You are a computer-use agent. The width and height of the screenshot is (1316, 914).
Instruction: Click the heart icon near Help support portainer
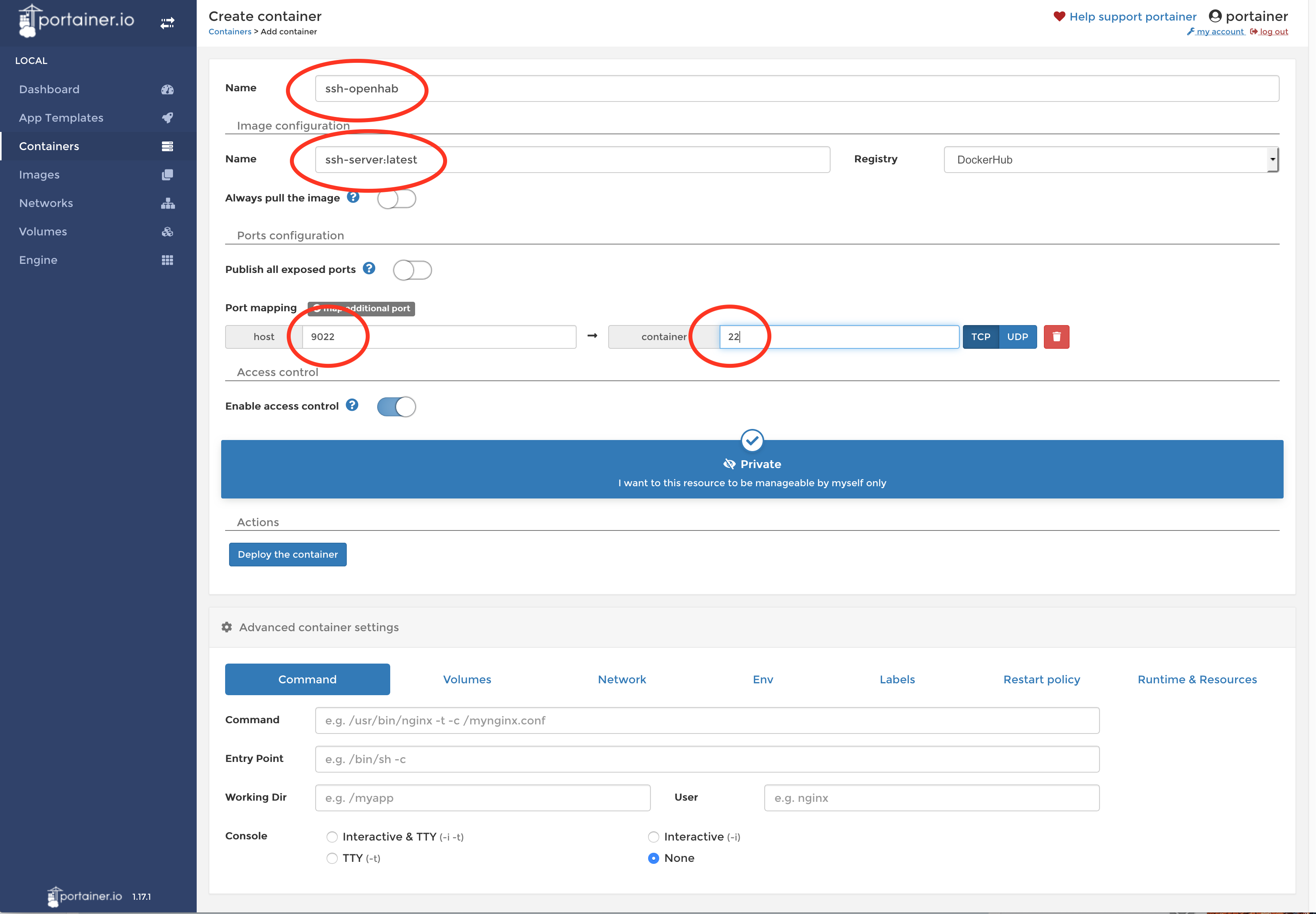[x=1059, y=16]
